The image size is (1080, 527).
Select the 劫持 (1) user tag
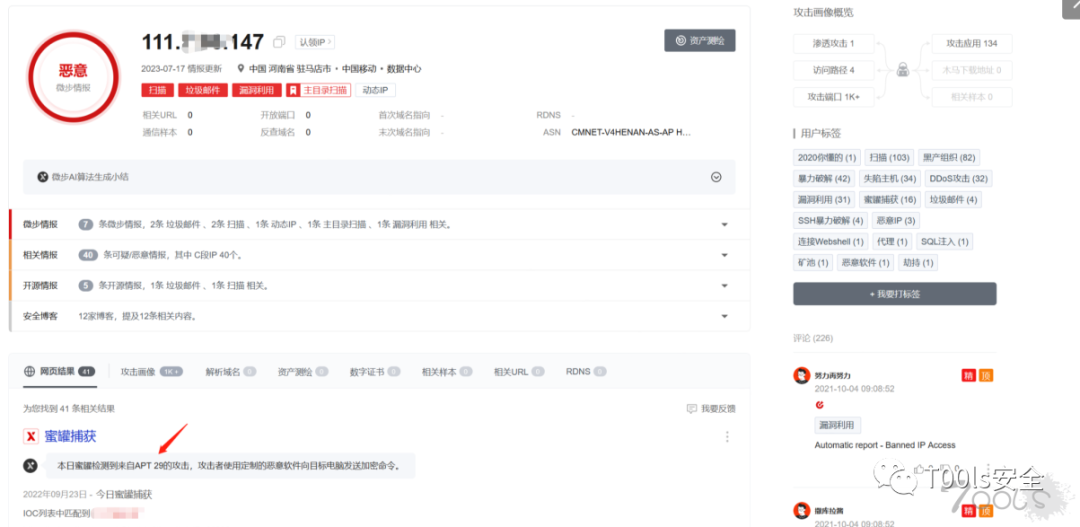coord(918,262)
